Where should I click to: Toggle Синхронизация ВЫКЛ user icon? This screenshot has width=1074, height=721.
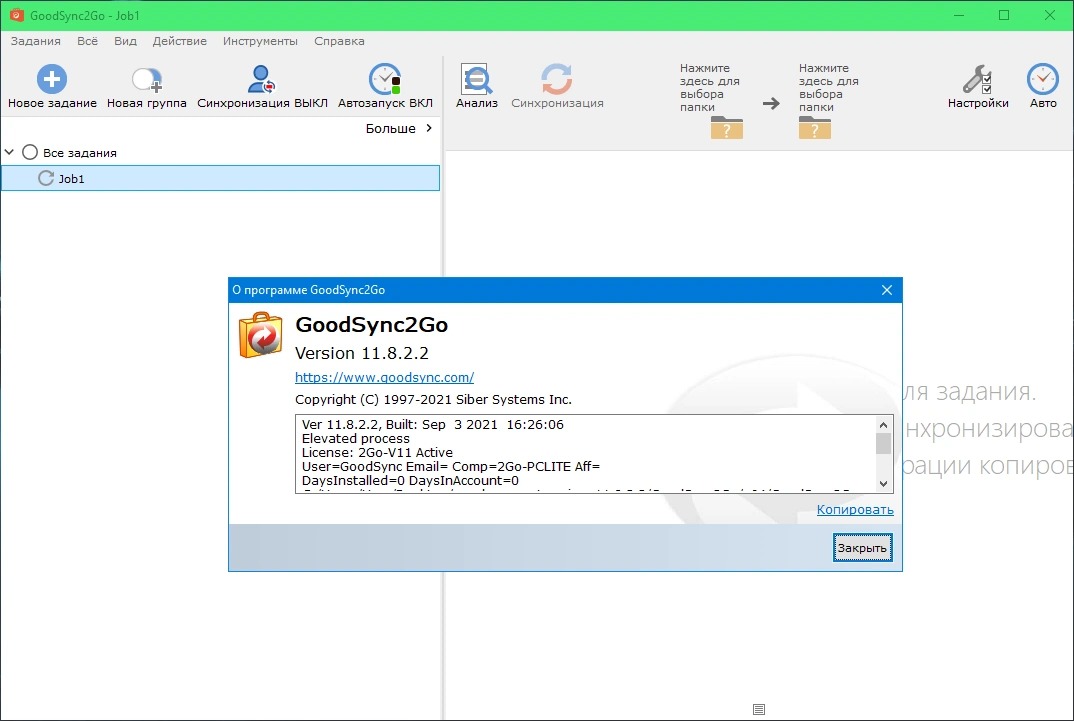[261, 79]
